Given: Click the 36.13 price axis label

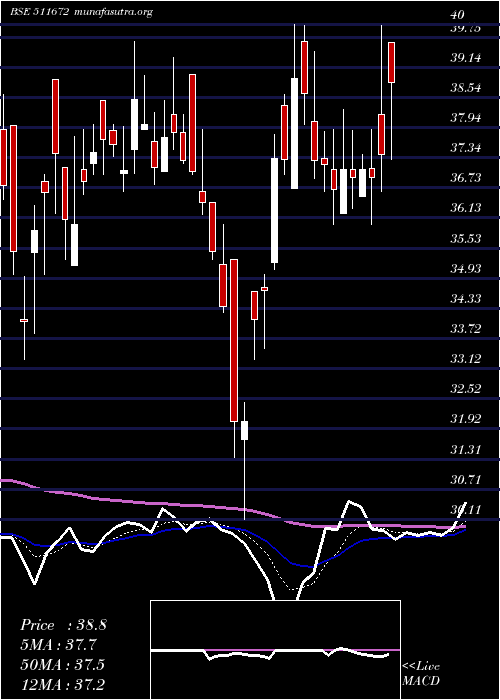Looking at the screenshot, I should (465, 208).
